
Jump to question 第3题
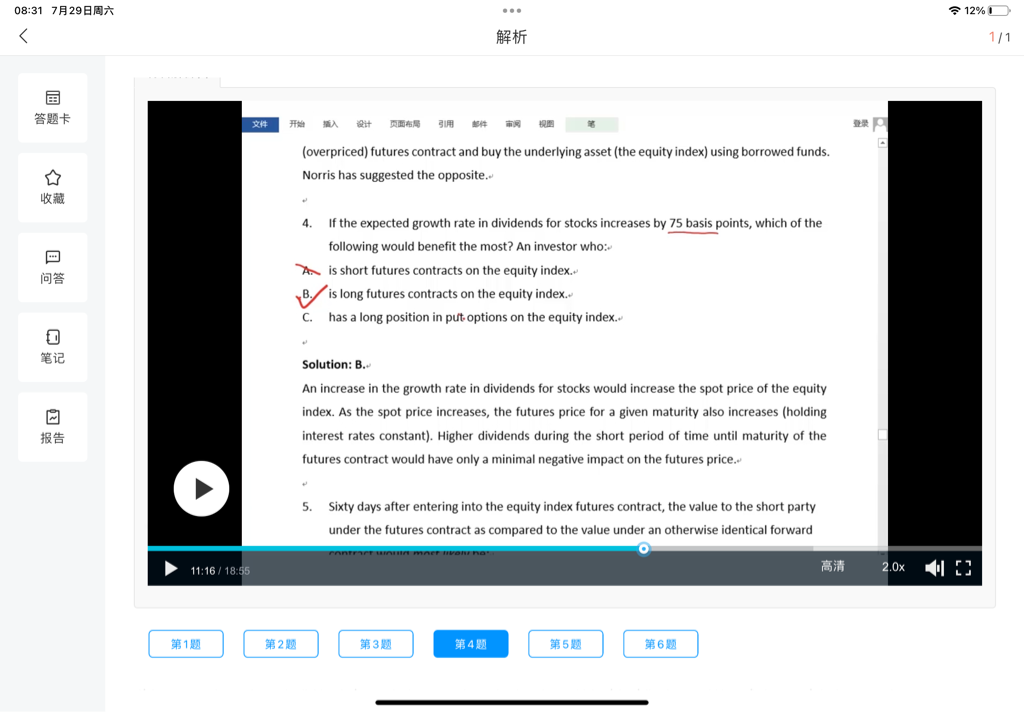pos(376,644)
